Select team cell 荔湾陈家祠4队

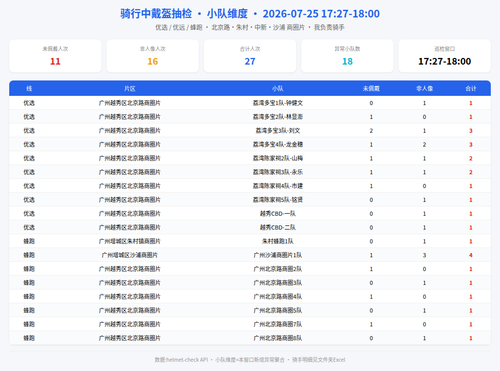[x=278, y=186]
